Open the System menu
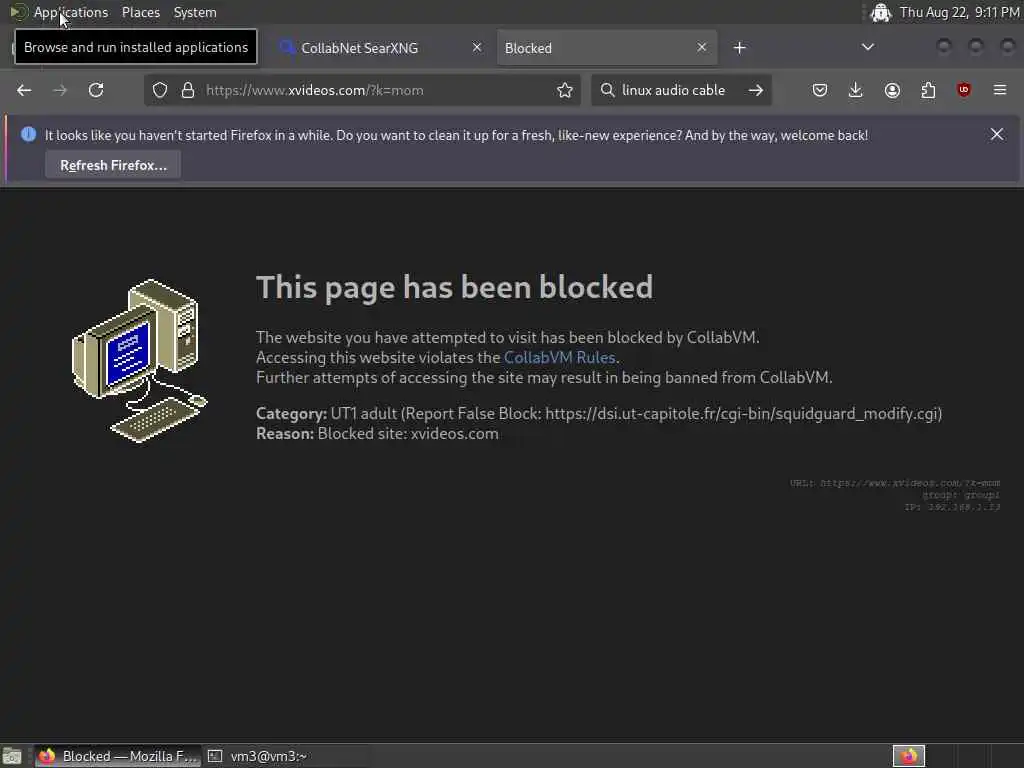 pyautogui.click(x=195, y=12)
